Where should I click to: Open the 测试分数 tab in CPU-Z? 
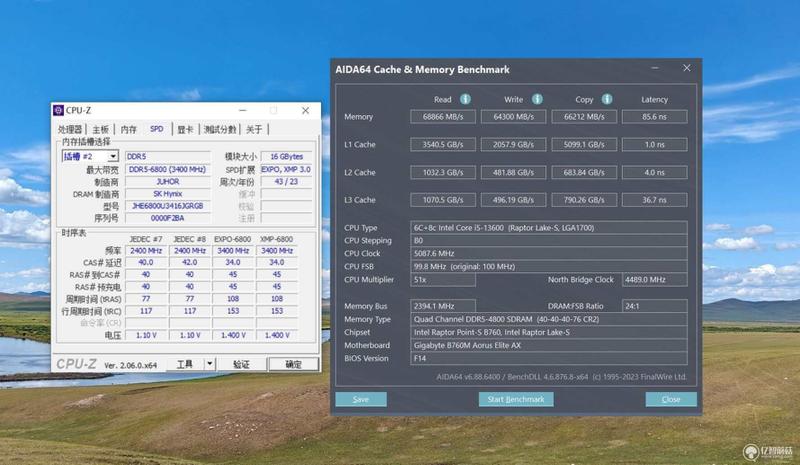click(220, 129)
